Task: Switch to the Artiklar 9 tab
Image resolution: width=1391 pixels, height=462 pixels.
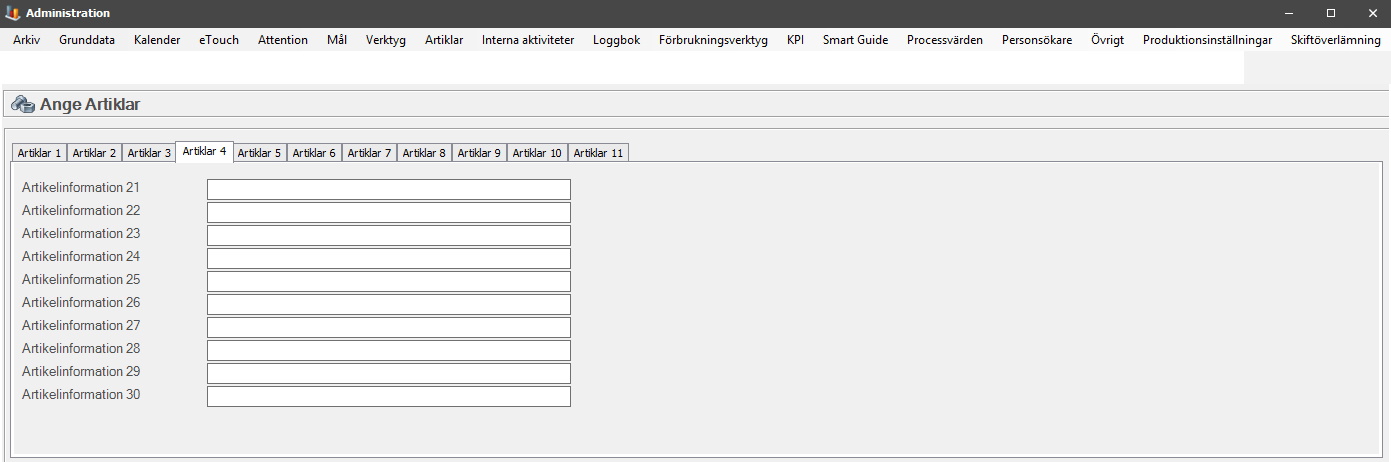Action: pos(479,153)
